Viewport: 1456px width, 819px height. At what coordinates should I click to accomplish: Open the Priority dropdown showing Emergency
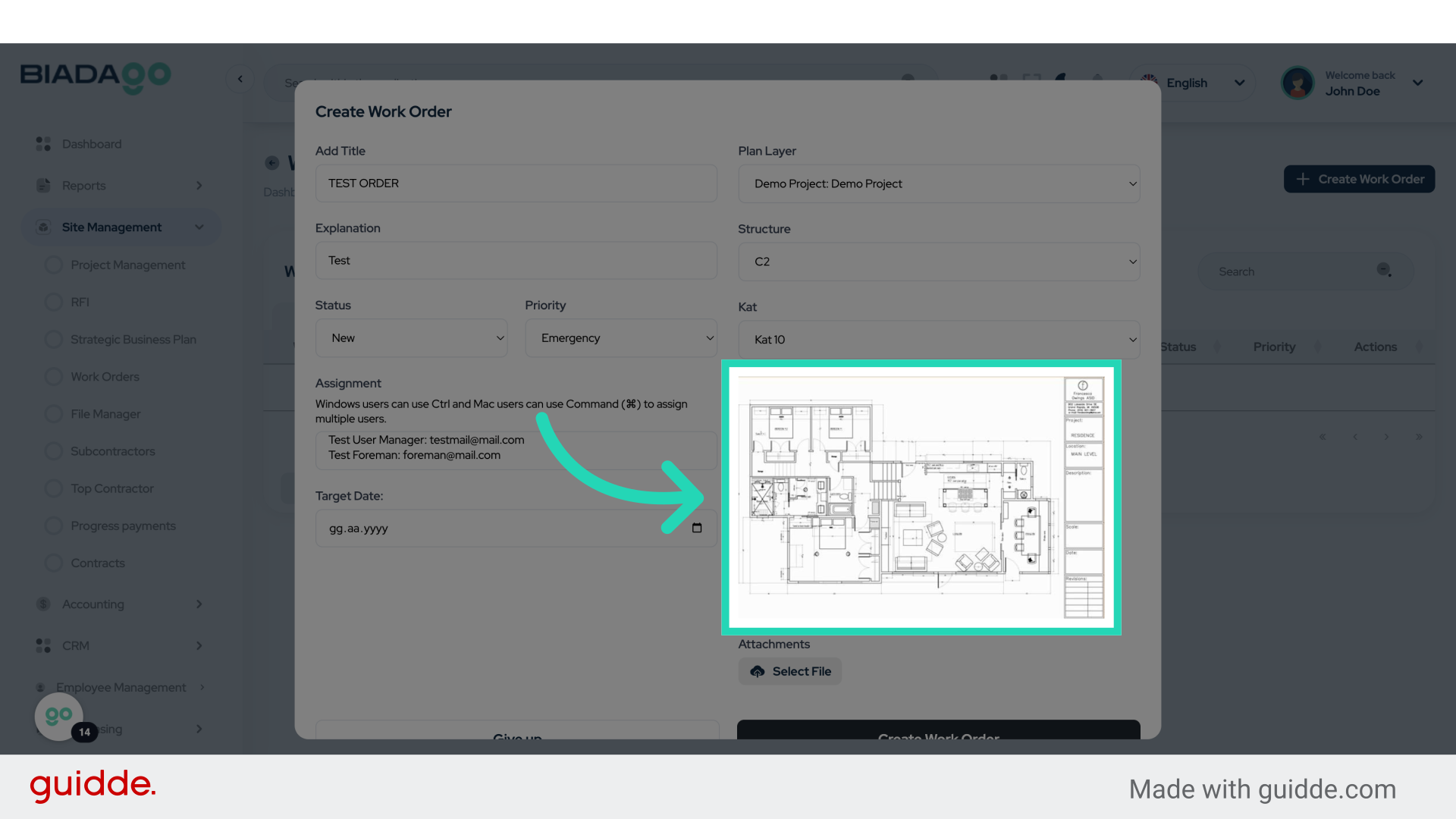coord(621,338)
